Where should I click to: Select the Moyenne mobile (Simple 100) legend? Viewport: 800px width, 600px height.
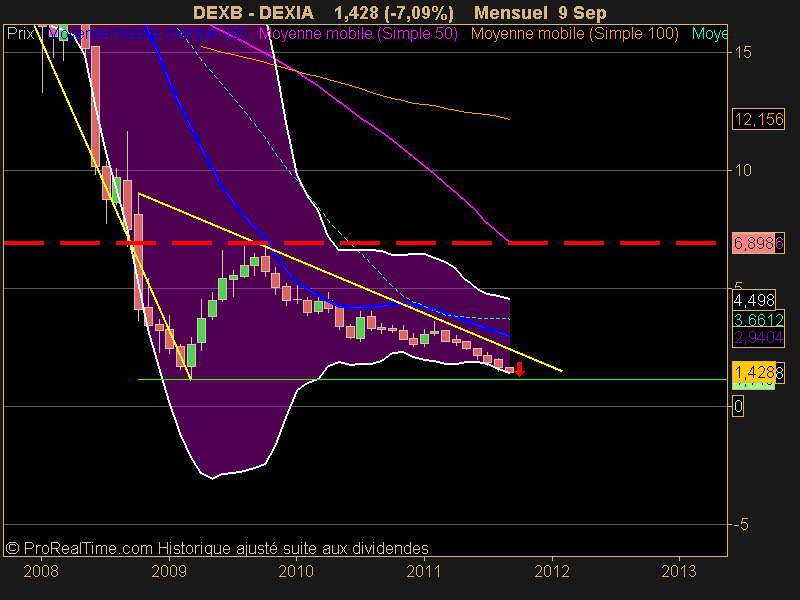tap(574, 34)
